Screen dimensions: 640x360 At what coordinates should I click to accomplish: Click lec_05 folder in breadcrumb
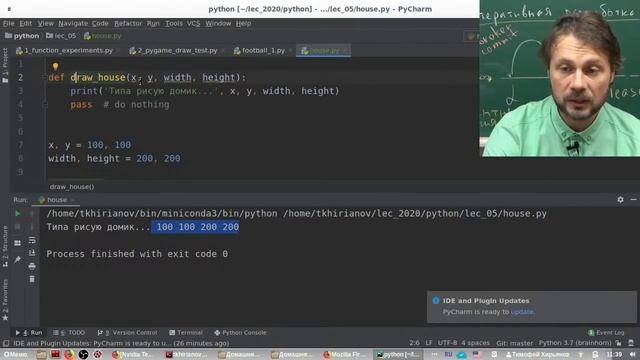pos(61,36)
